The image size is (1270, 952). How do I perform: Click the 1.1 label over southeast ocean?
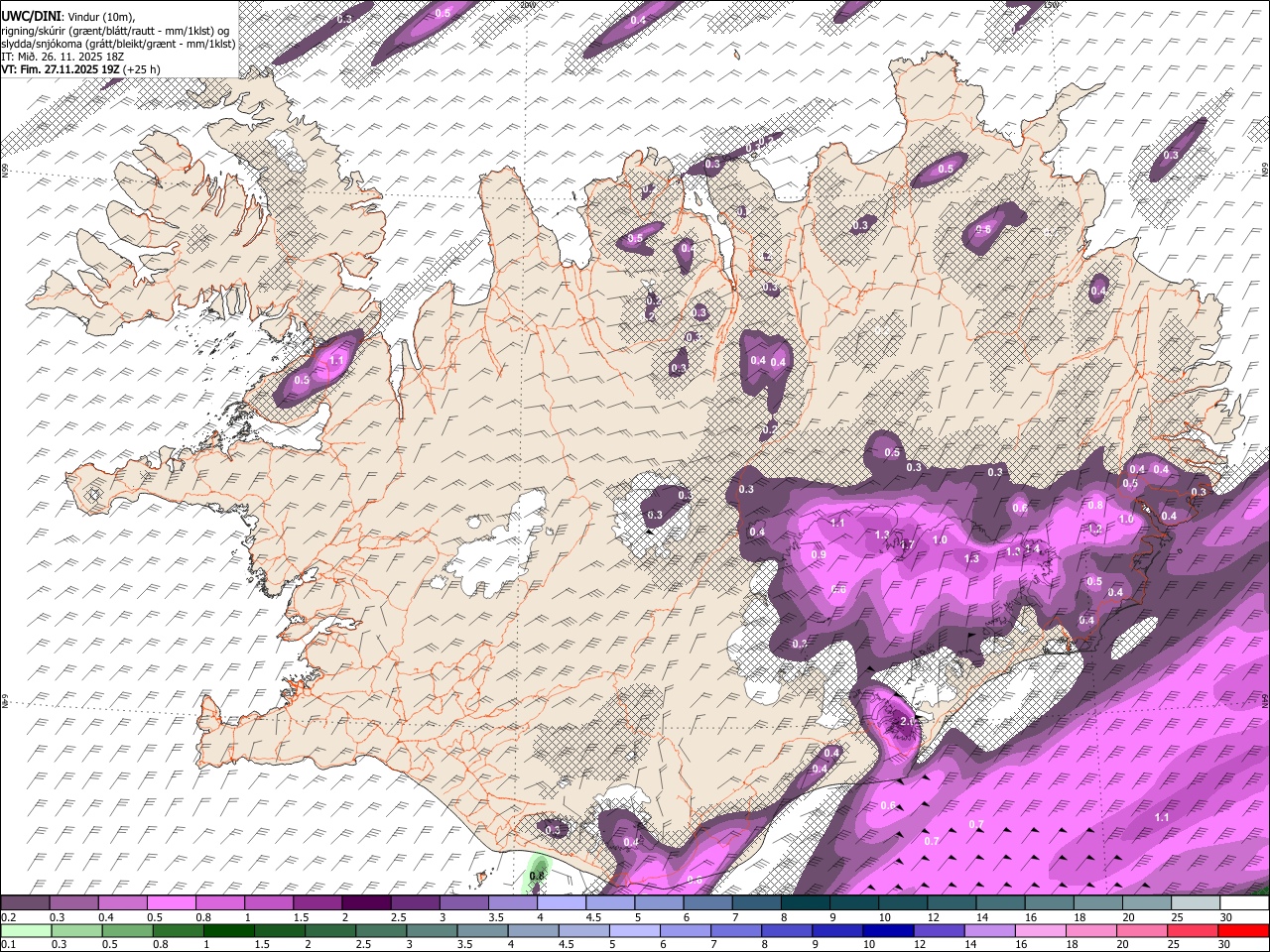(1163, 817)
